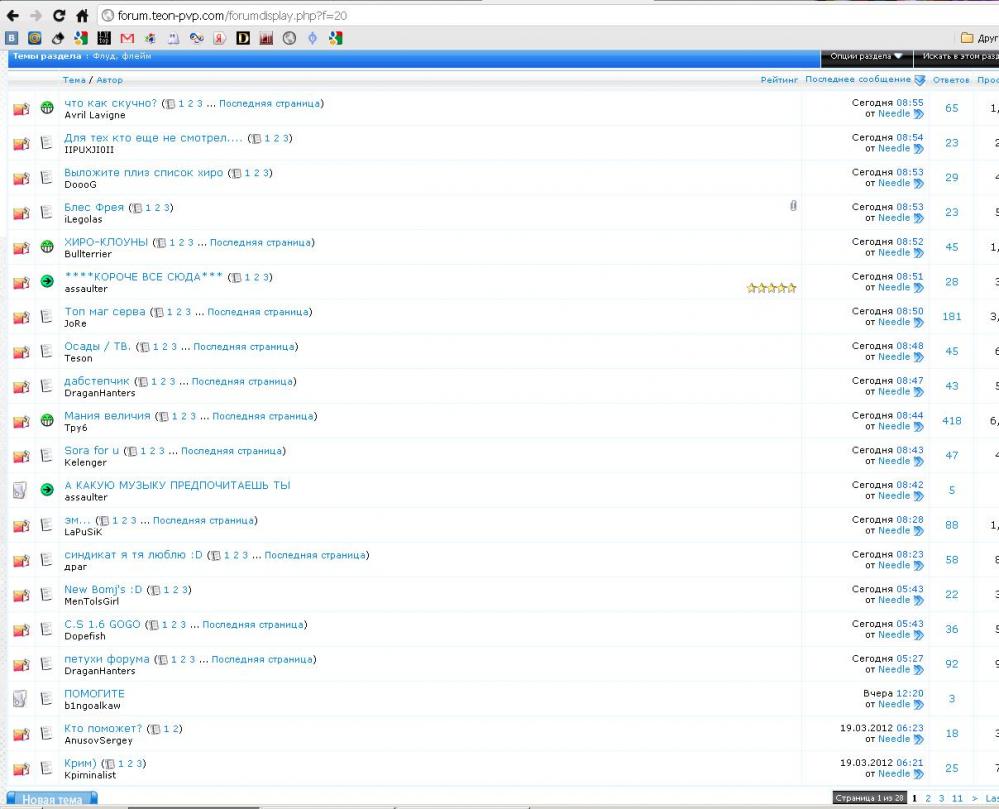
Task: Sort threads by 'Рейтинг' column
Action: (779, 80)
